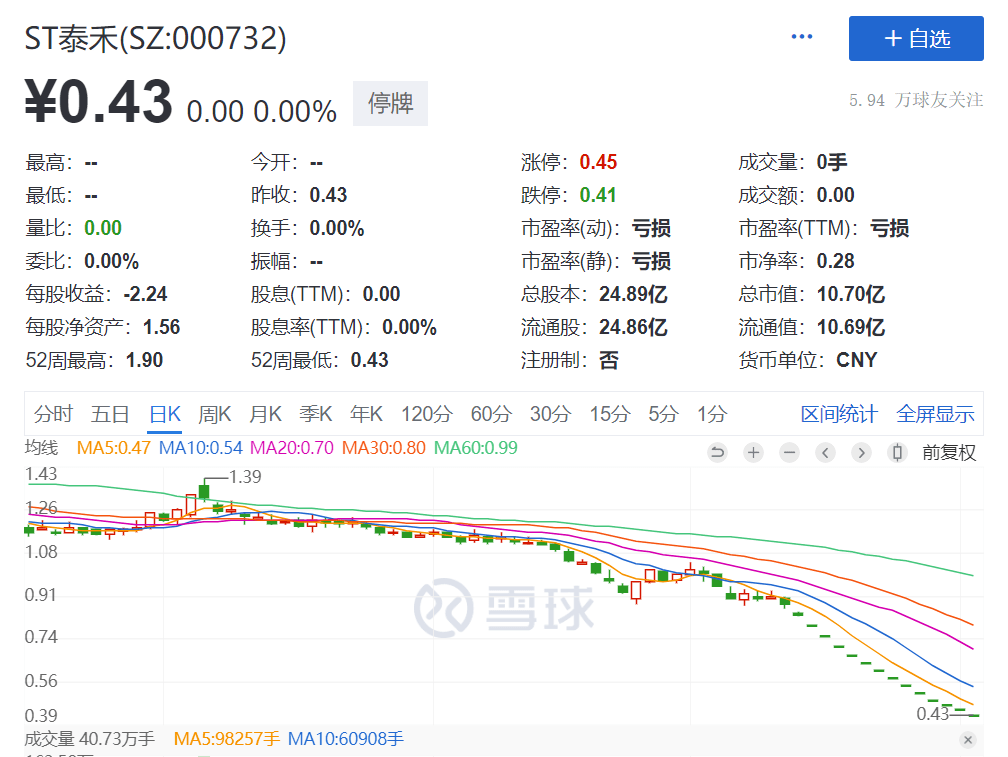
Task: Open the three-dot more options menu
Action: (801, 37)
